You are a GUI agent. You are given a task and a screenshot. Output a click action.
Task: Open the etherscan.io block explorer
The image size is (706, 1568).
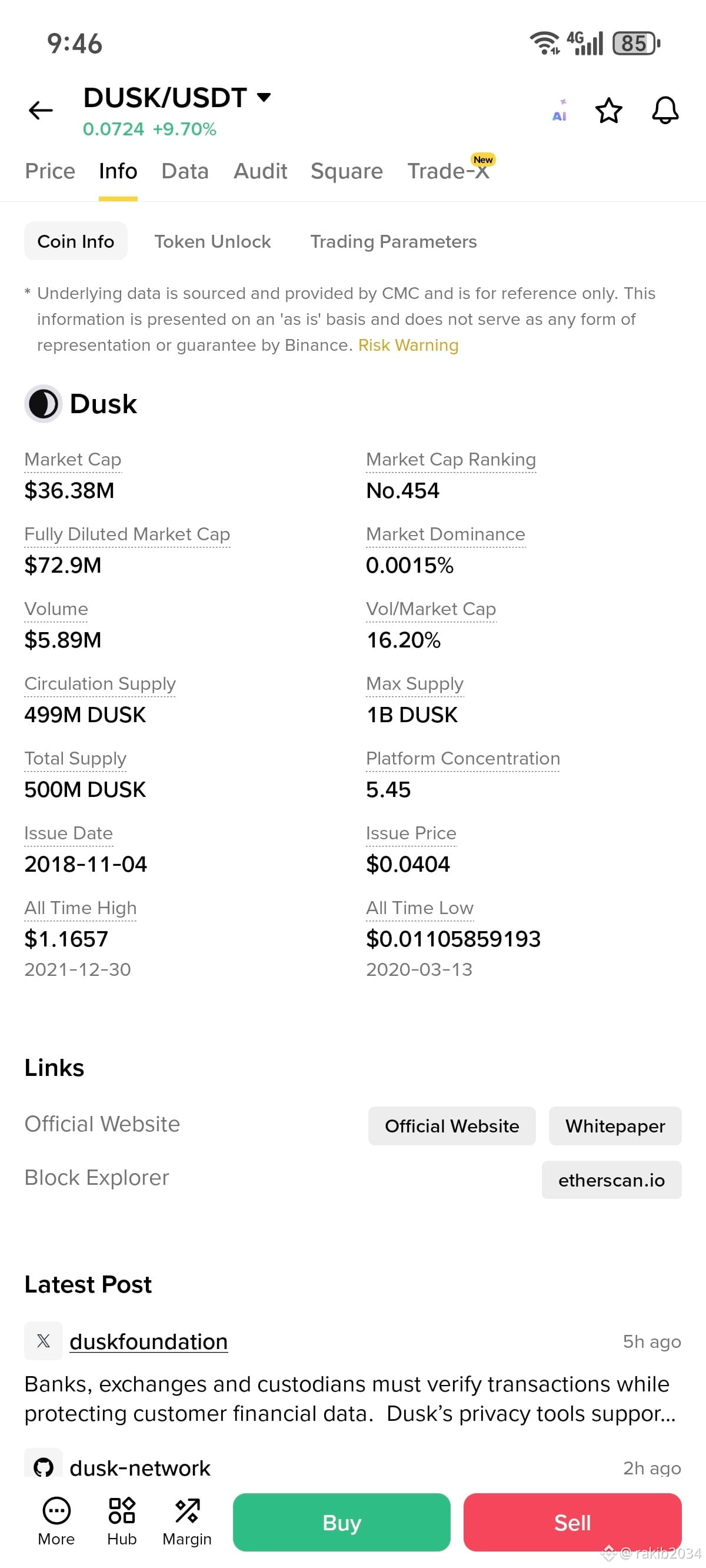pos(611,1180)
